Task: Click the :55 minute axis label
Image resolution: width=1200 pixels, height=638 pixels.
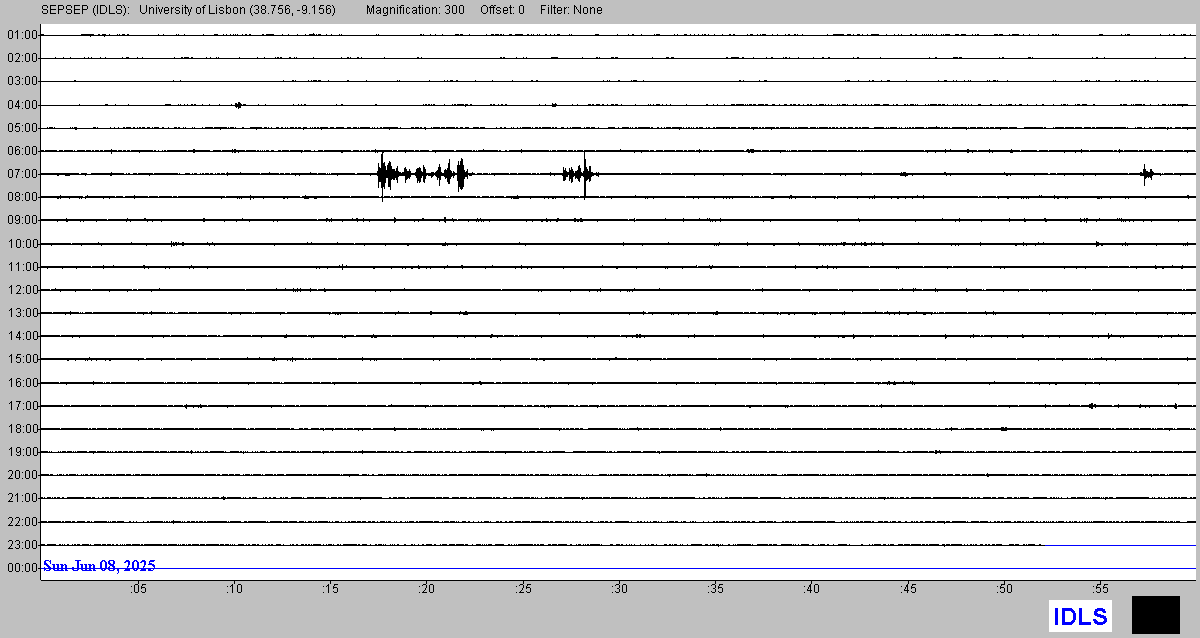Action: 1100,589
